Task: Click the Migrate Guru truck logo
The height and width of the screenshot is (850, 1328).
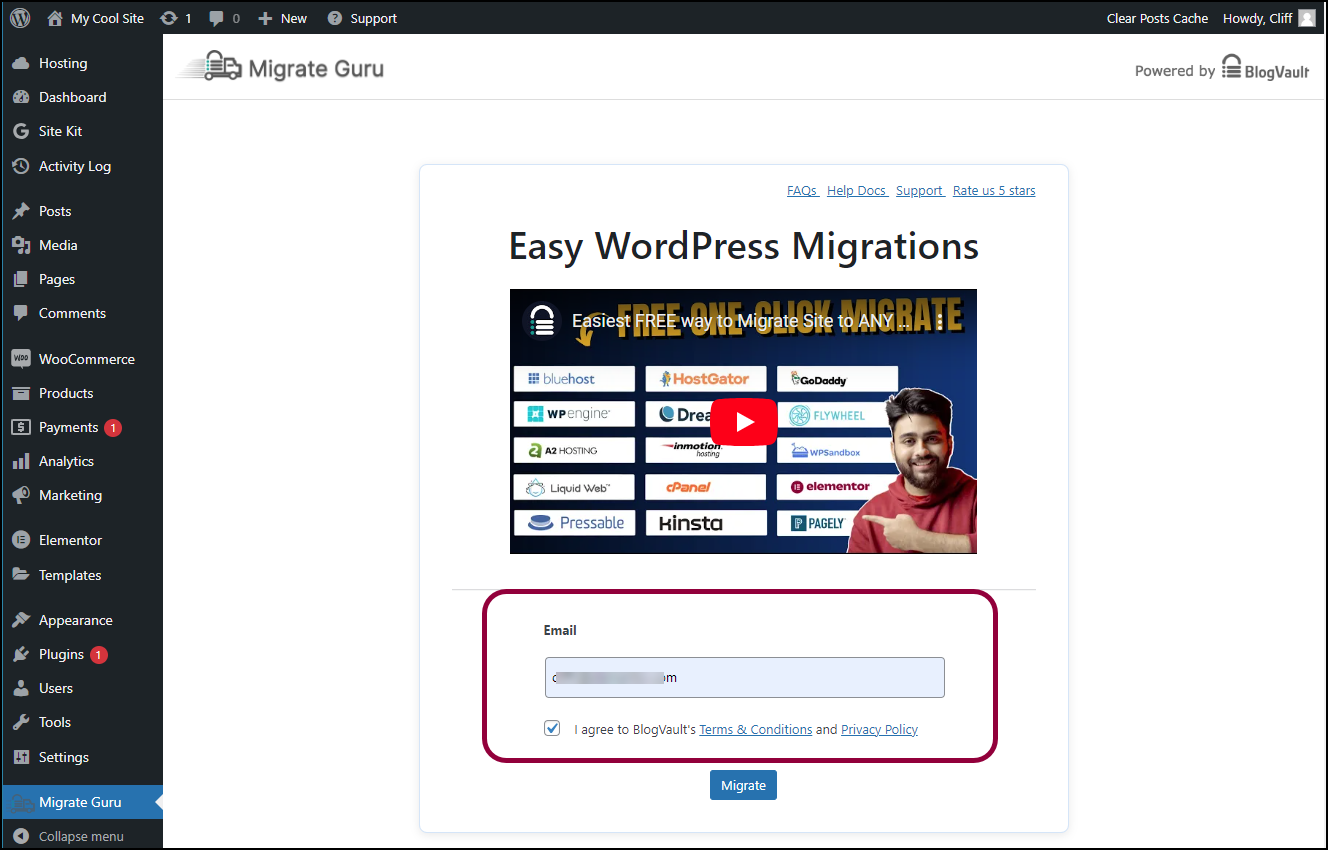Action: point(211,68)
